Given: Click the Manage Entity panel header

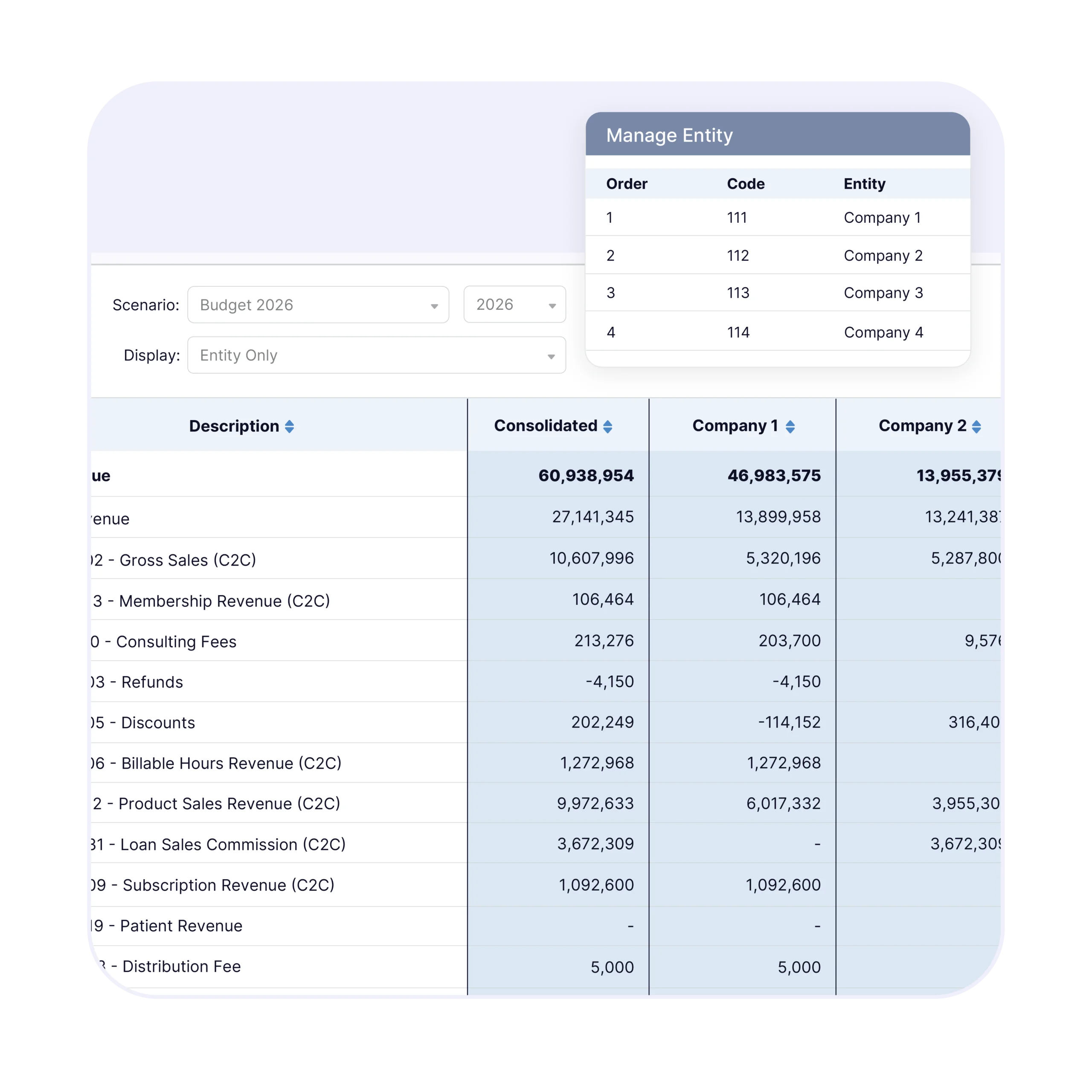Looking at the screenshot, I should (x=777, y=135).
